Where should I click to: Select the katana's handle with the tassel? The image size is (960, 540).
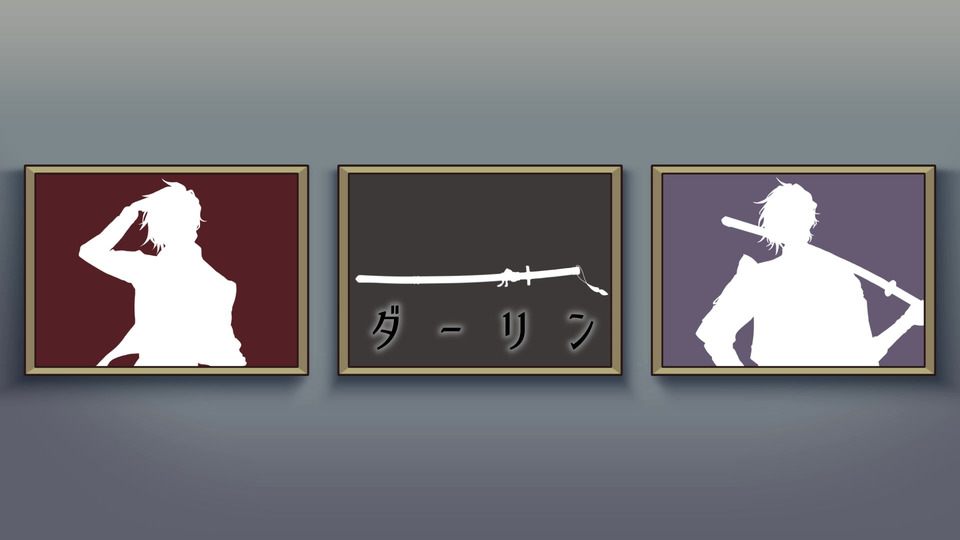(554, 272)
